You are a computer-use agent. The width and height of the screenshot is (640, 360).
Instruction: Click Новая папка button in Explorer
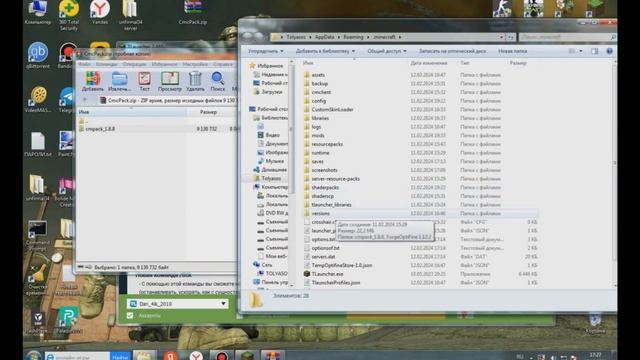click(512, 51)
